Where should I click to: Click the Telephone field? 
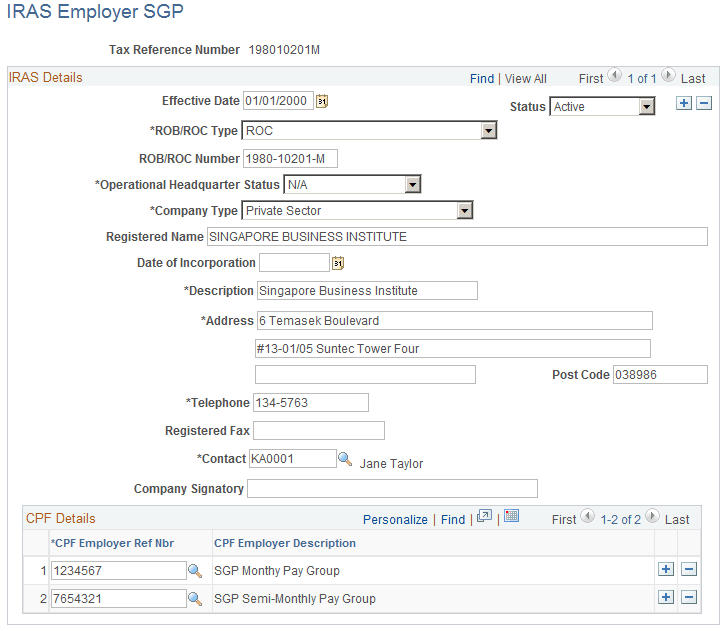(311, 402)
